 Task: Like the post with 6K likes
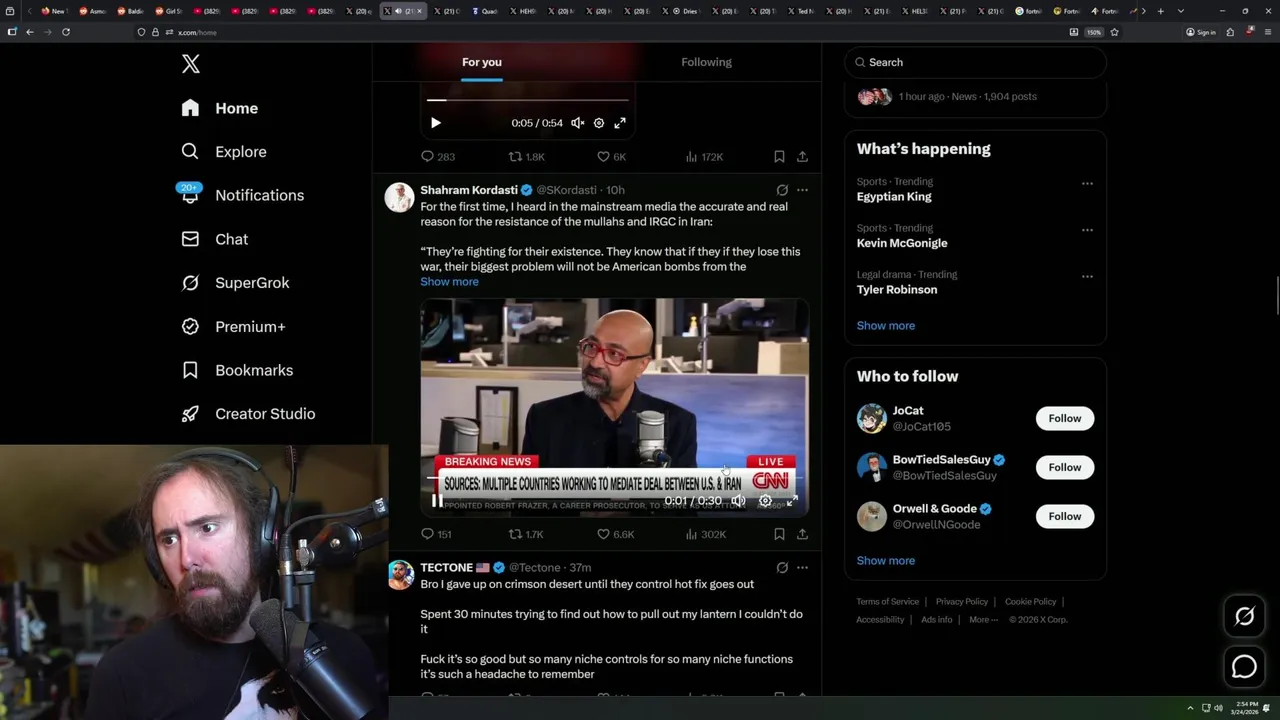tap(611, 157)
